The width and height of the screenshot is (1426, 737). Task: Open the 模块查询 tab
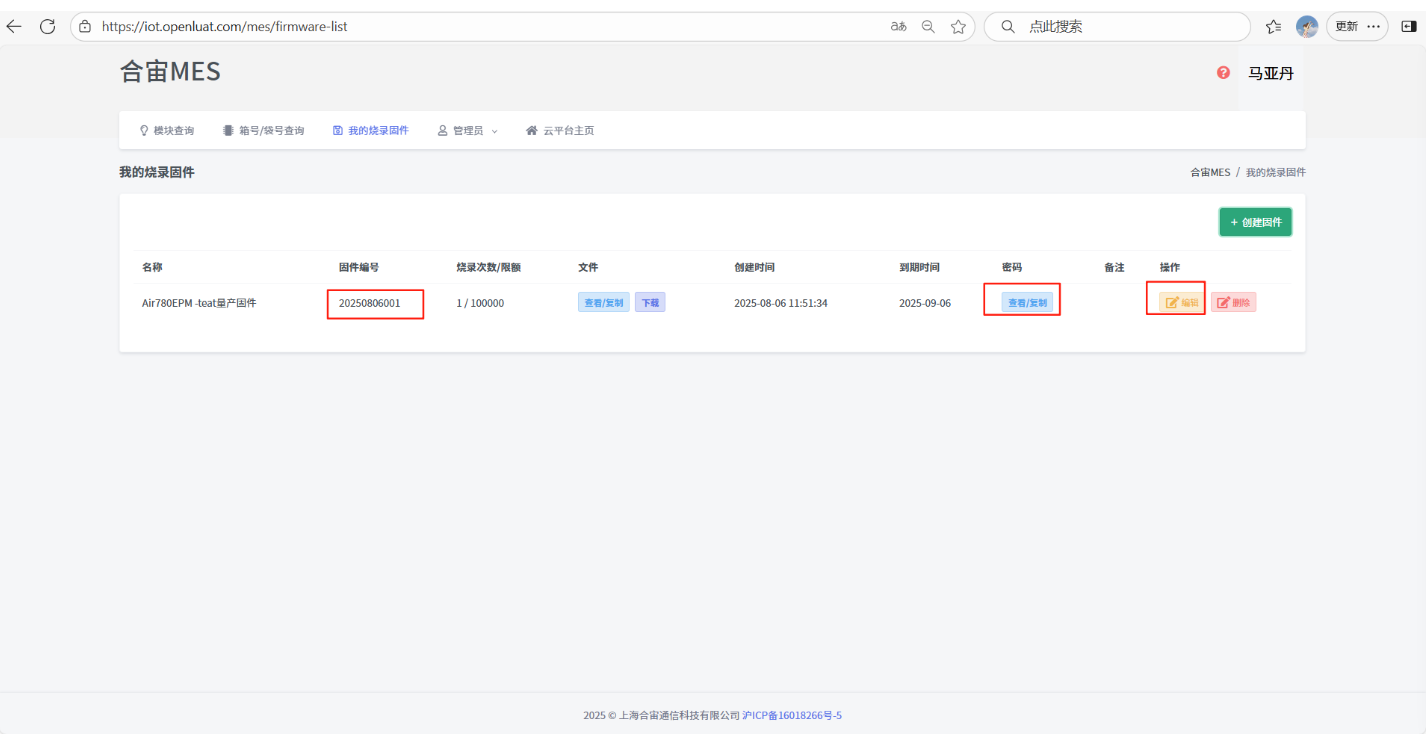167,131
